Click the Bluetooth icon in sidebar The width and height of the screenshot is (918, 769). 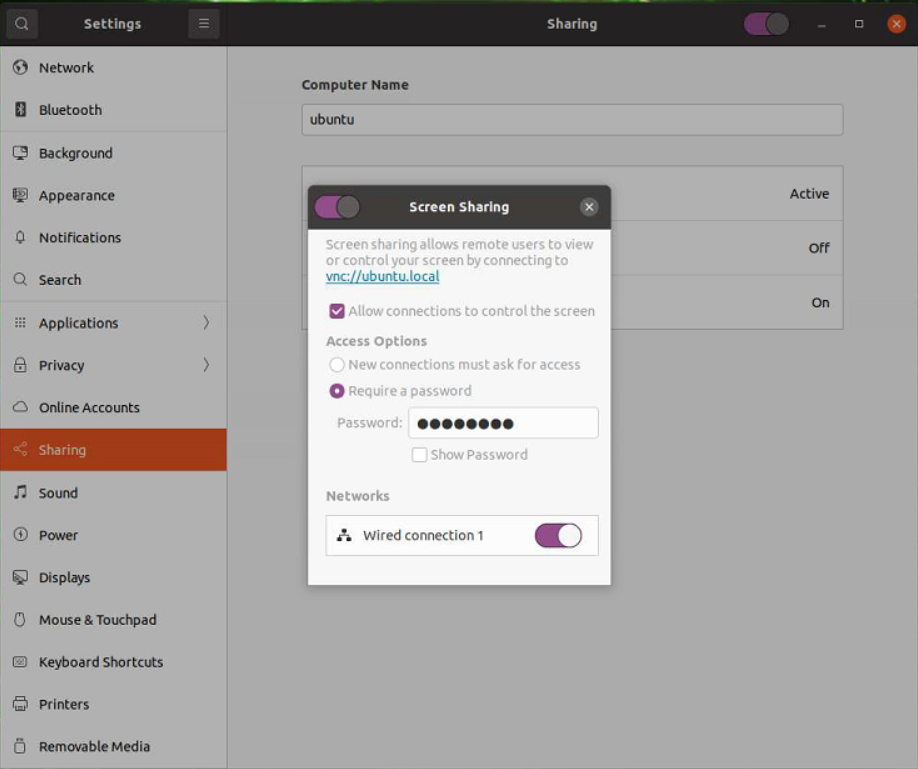point(20,110)
